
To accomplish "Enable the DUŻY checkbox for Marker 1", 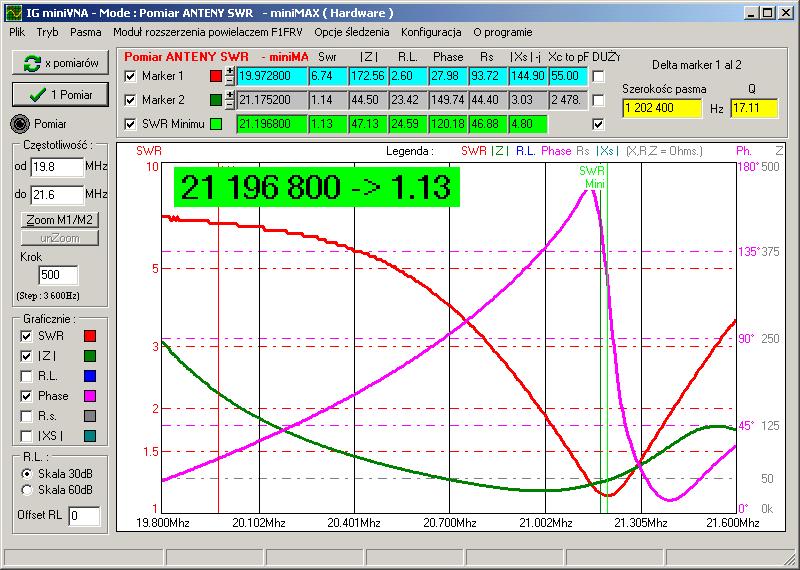I will [598, 76].
